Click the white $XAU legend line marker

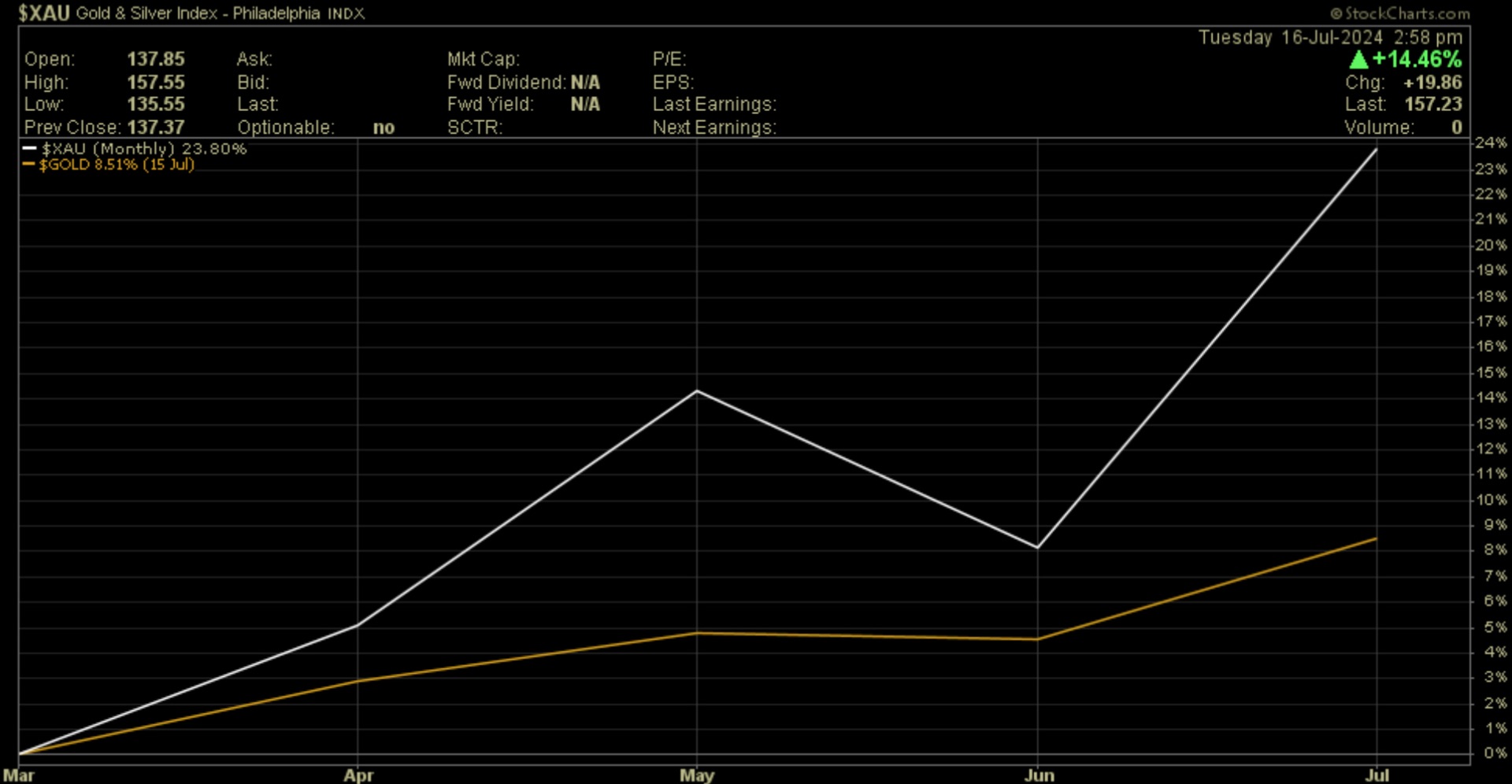pyautogui.click(x=30, y=149)
